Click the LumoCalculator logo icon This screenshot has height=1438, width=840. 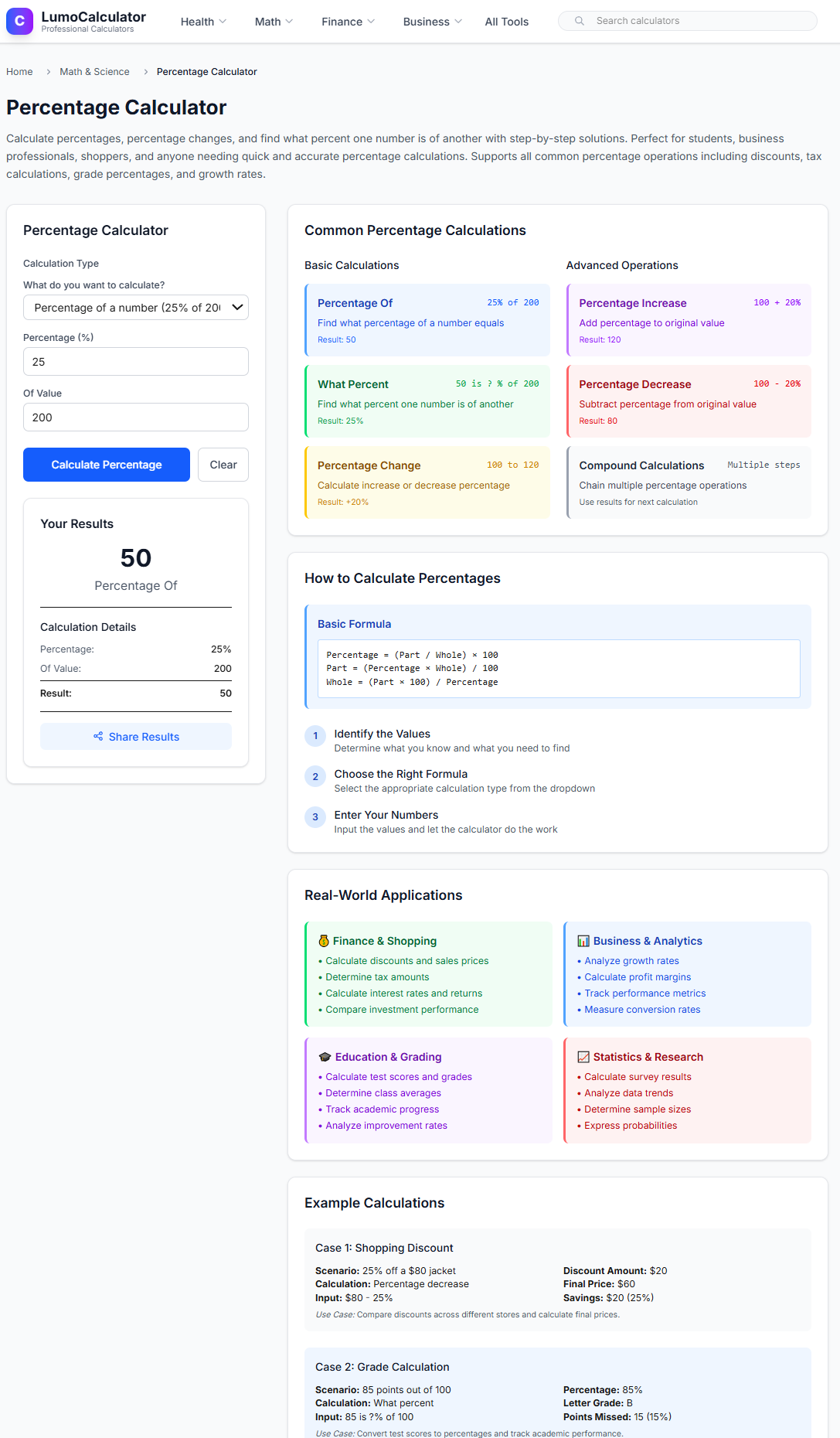pyautogui.click(x=19, y=21)
